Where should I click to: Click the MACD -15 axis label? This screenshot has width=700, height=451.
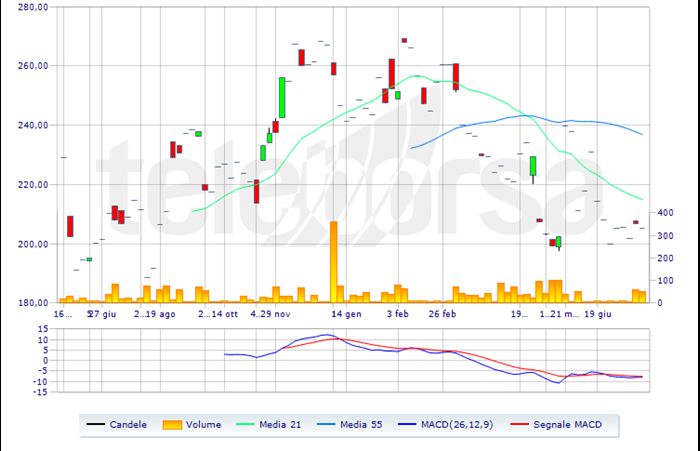click(x=40, y=392)
